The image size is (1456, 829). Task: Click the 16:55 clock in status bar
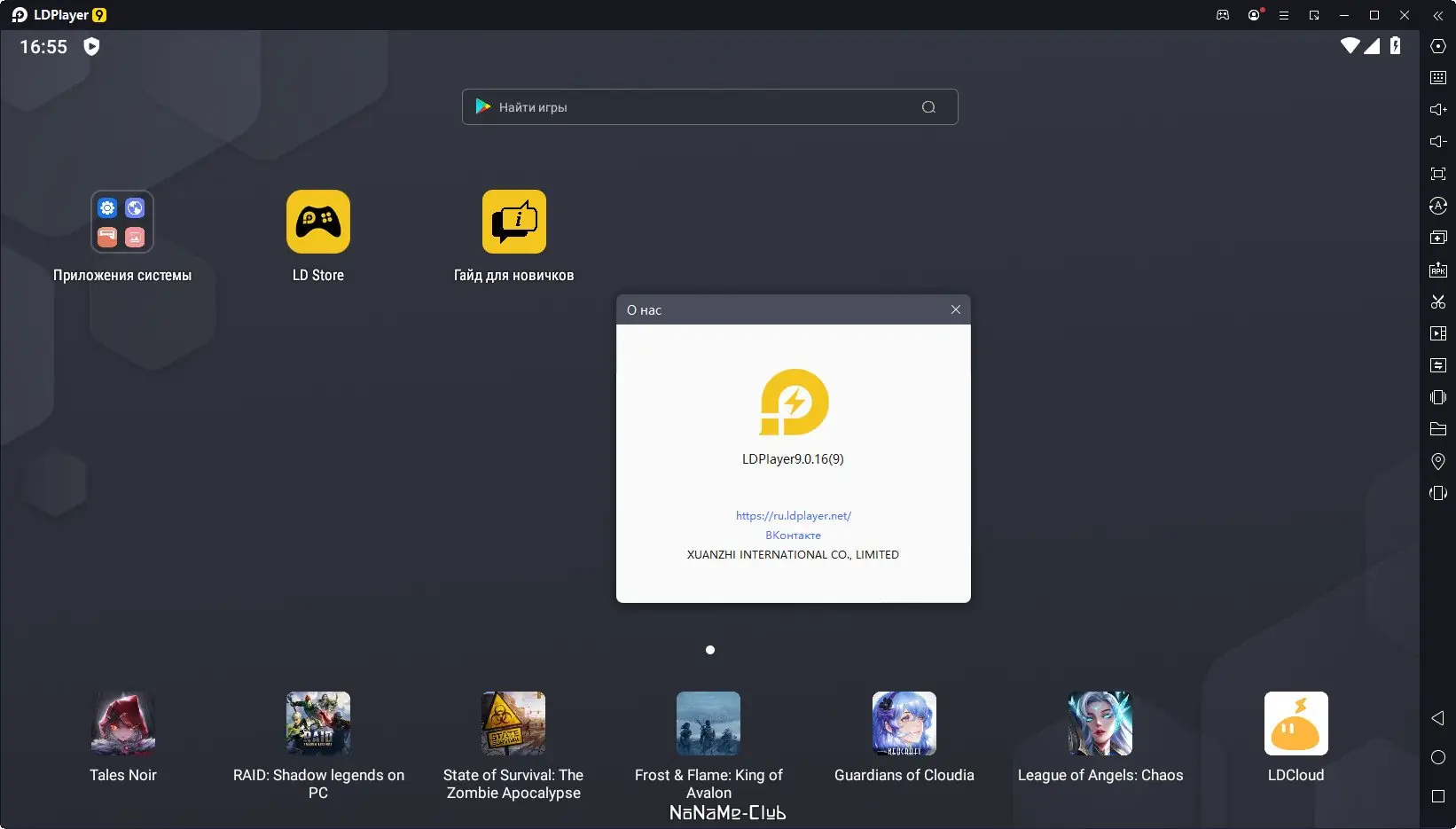pyautogui.click(x=43, y=47)
